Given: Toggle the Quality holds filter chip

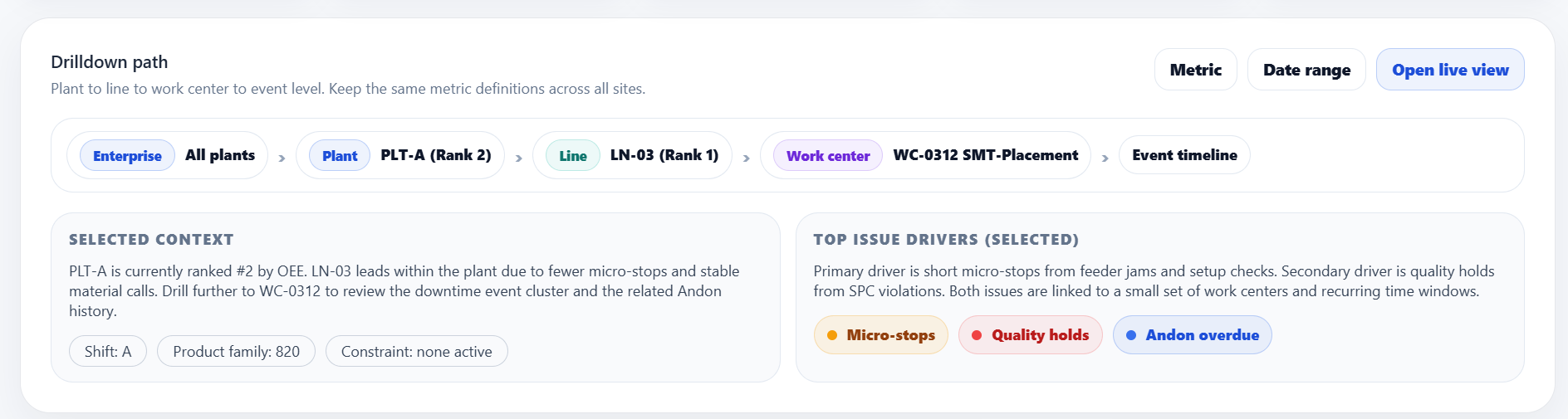Looking at the screenshot, I should pyautogui.click(x=1030, y=335).
